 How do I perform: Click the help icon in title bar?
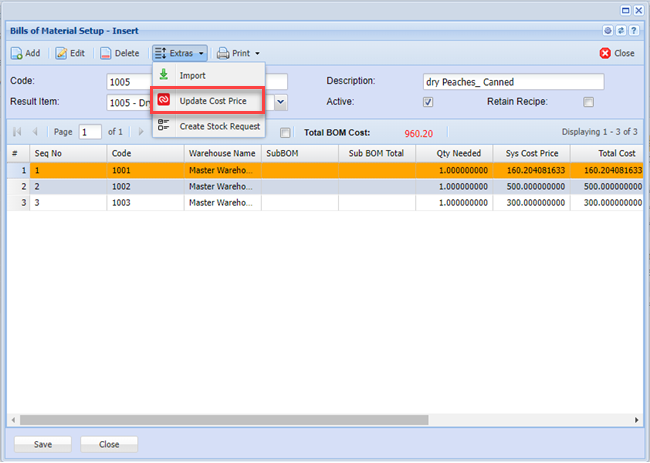pyautogui.click(x=636, y=32)
